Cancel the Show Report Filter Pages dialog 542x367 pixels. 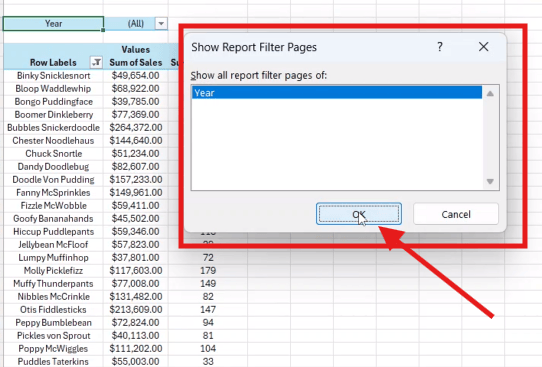(456, 214)
